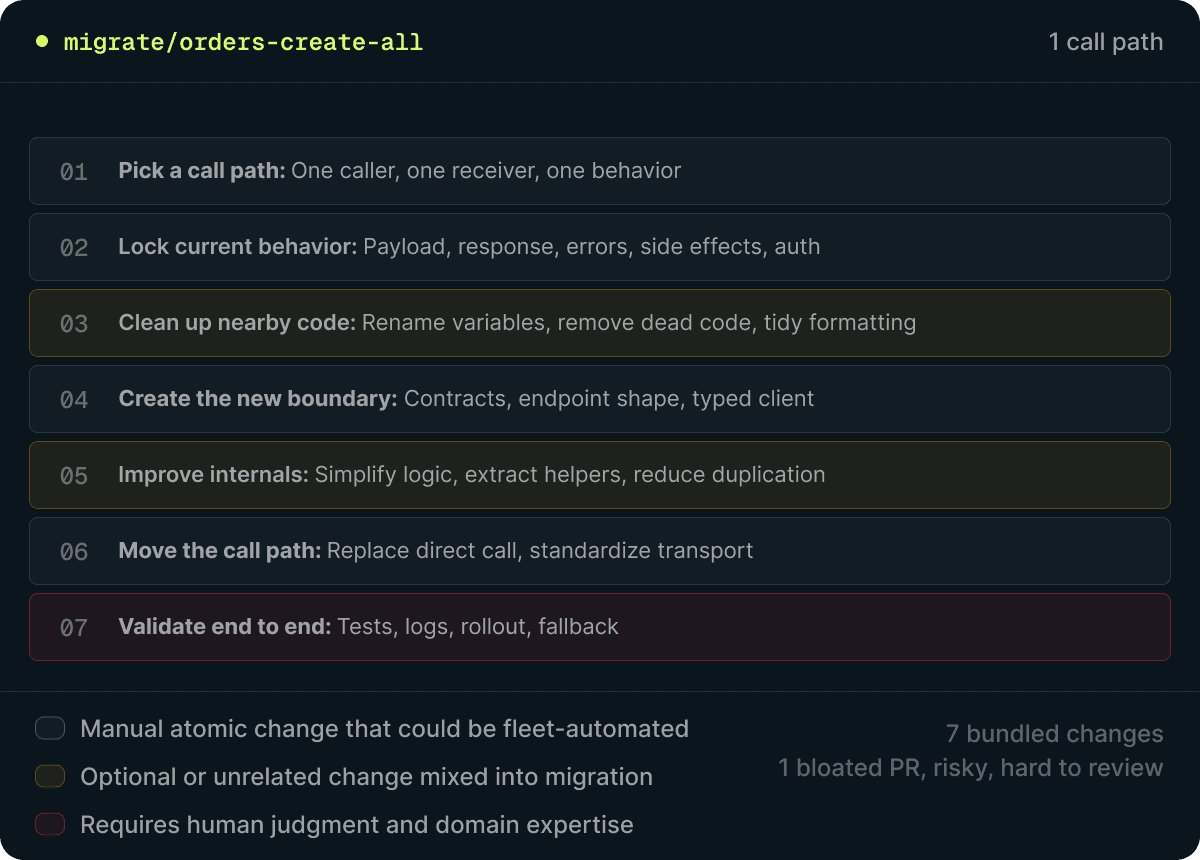Select step 06 Move the call path
1200x860 pixels.
point(600,551)
